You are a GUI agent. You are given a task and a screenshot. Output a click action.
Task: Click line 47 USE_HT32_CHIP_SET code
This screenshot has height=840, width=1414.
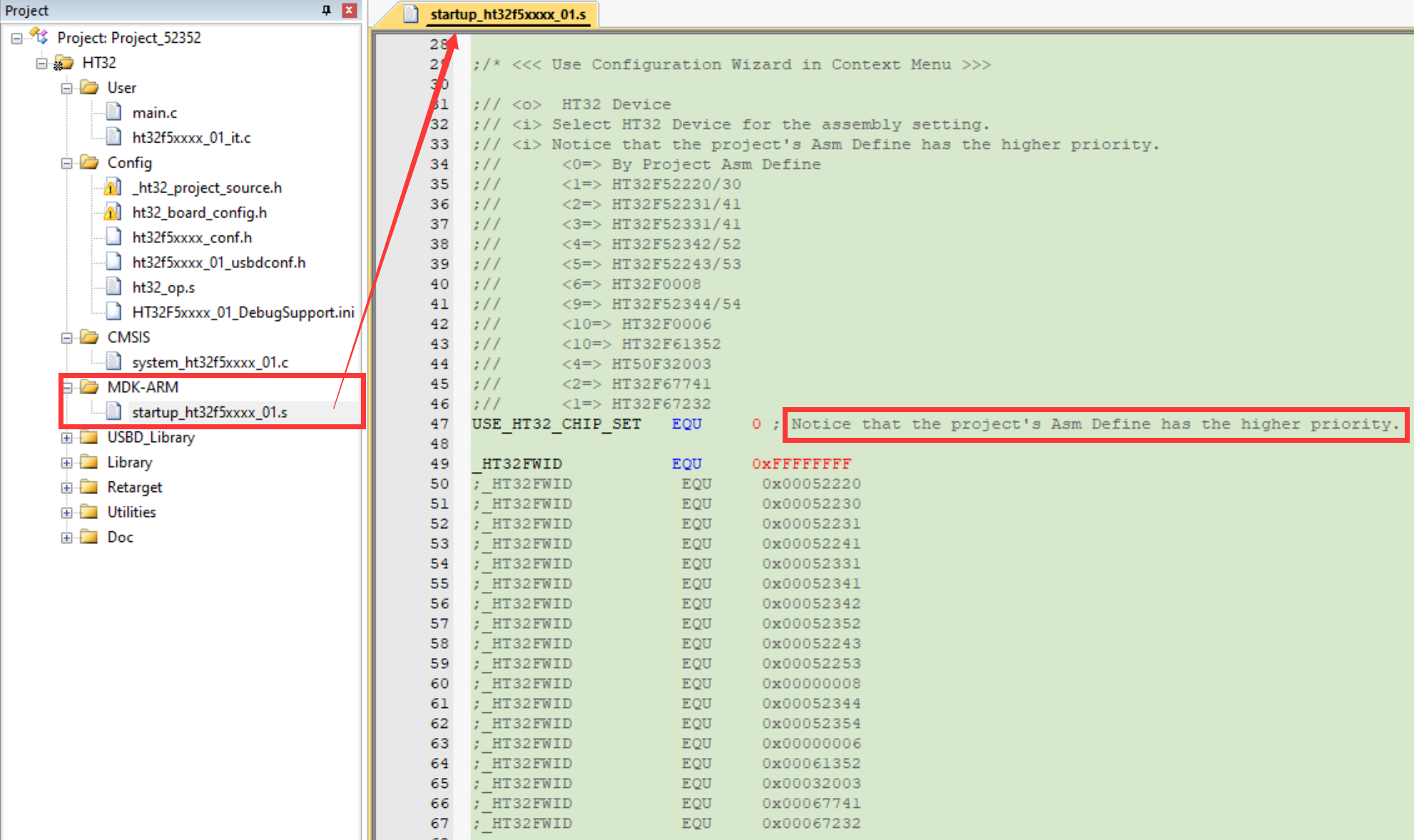coord(556,424)
